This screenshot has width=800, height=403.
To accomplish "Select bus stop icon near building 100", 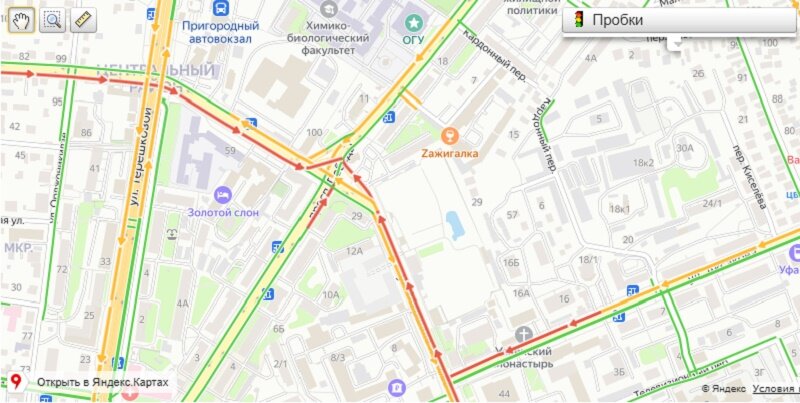I will pyautogui.click(x=389, y=117).
